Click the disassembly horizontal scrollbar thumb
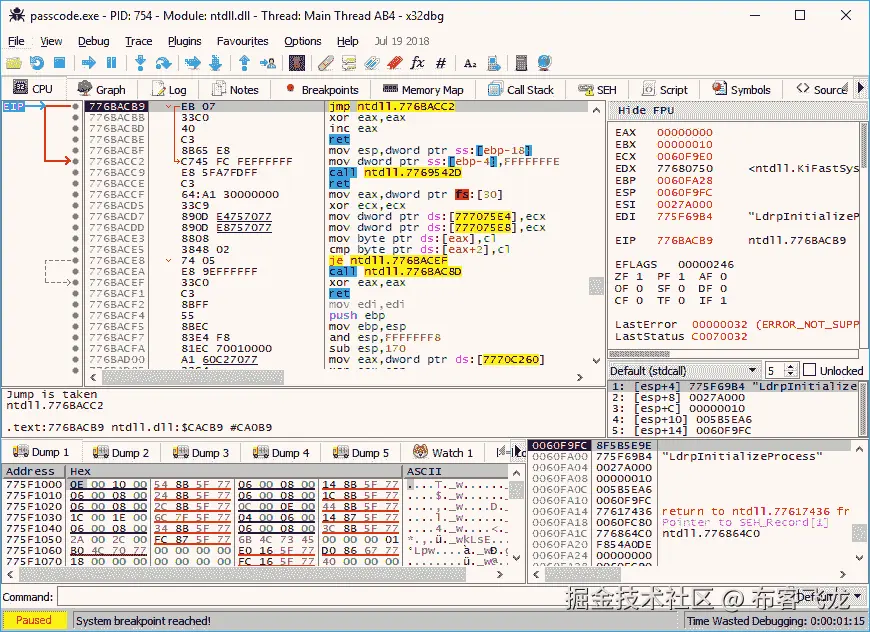Image resolution: width=870 pixels, height=632 pixels. [x=193, y=377]
